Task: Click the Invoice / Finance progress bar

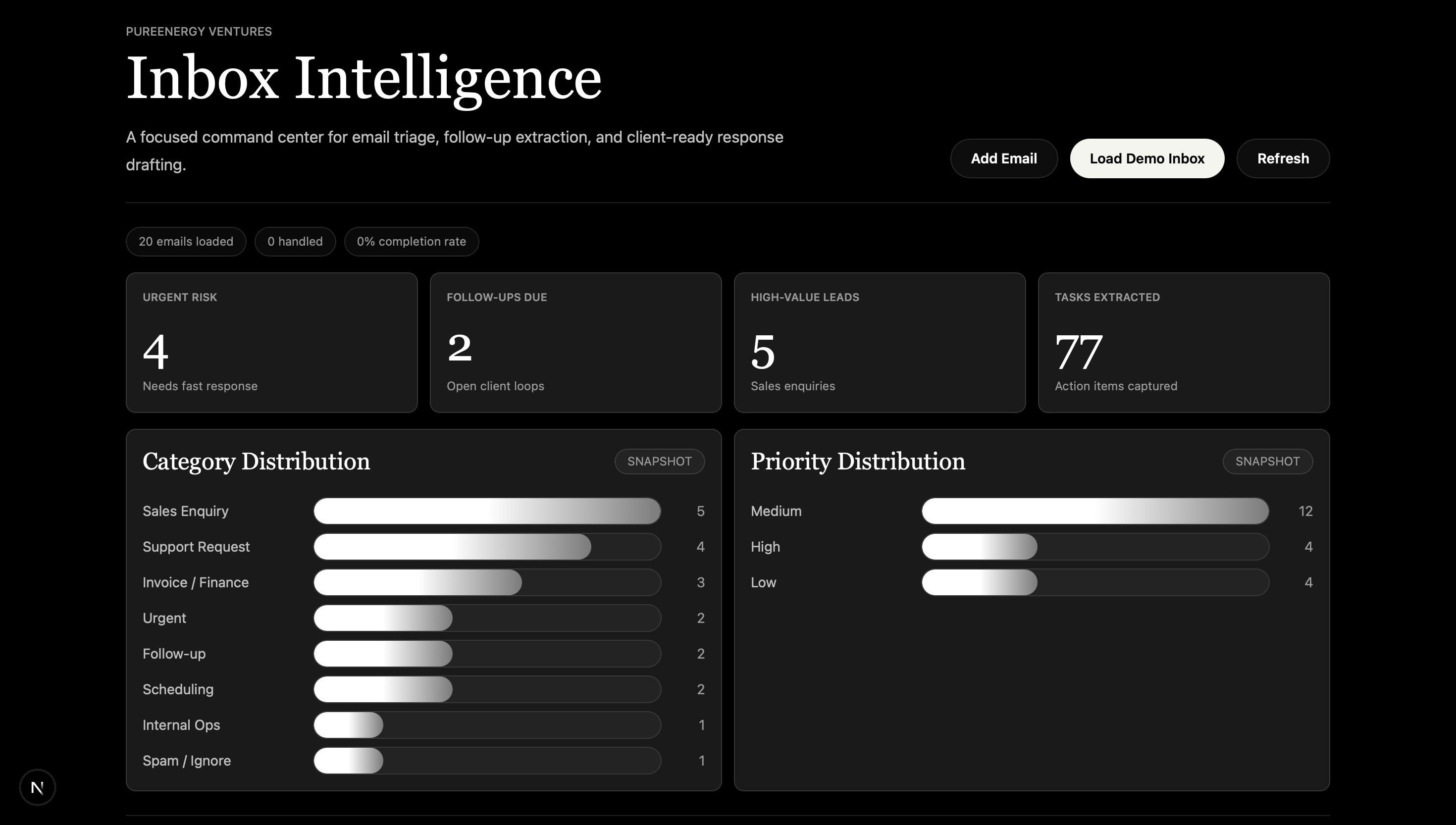Action: coord(487,582)
